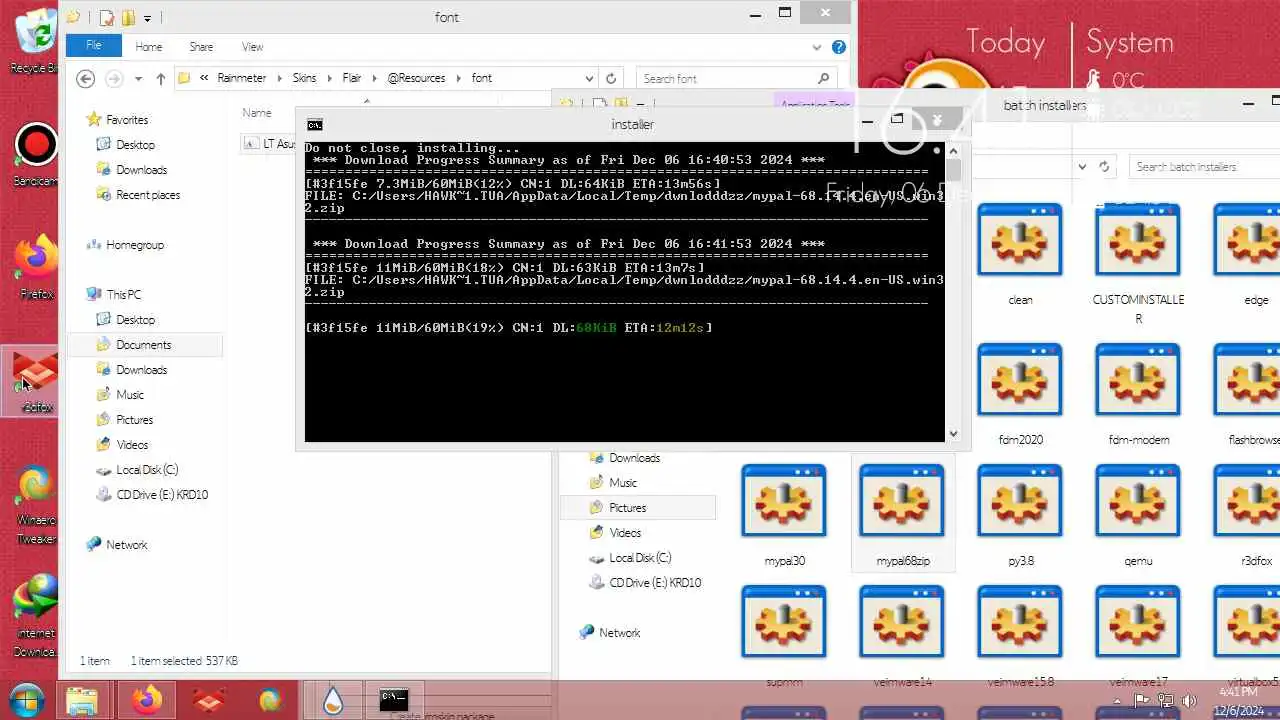Image resolution: width=1280 pixels, height=720 pixels.
Task: Refresh the batch installers window
Action: point(1104,167)
